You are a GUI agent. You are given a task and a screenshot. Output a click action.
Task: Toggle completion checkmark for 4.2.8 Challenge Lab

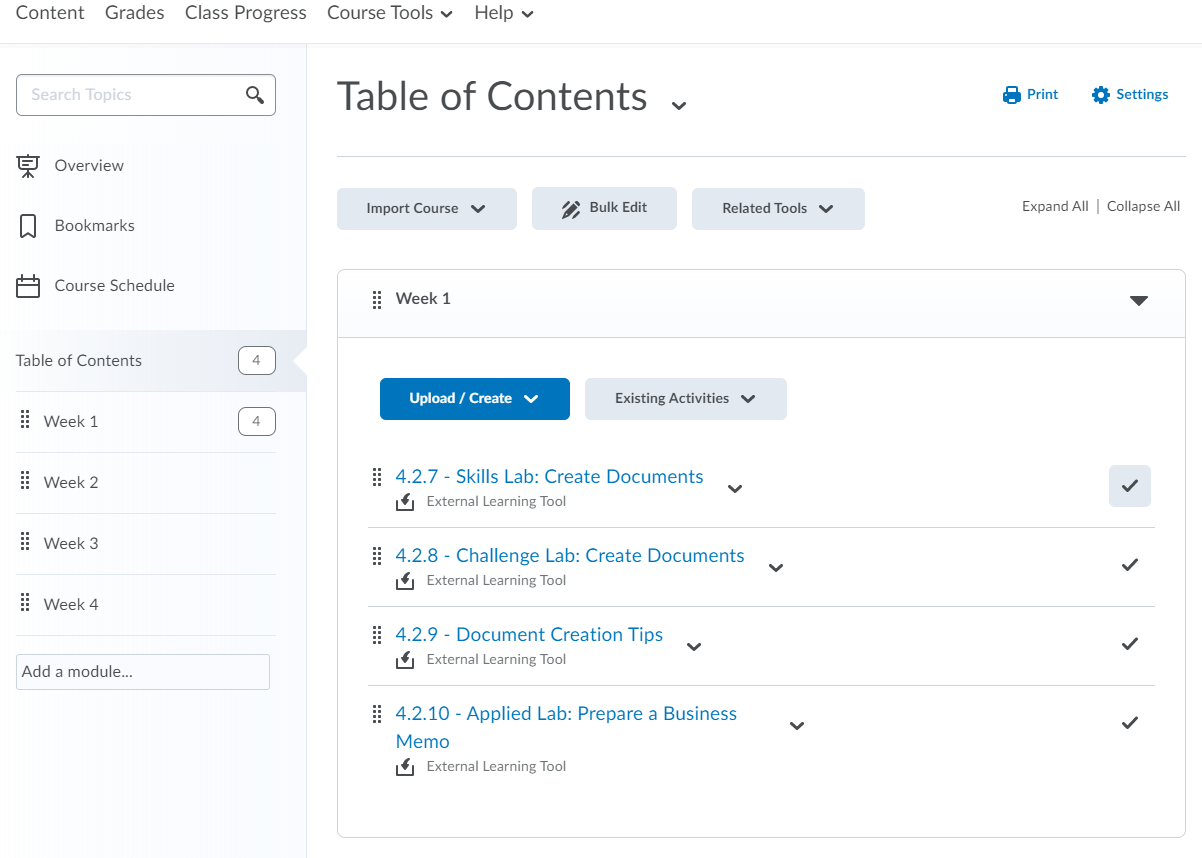[x=1130, y=565]
